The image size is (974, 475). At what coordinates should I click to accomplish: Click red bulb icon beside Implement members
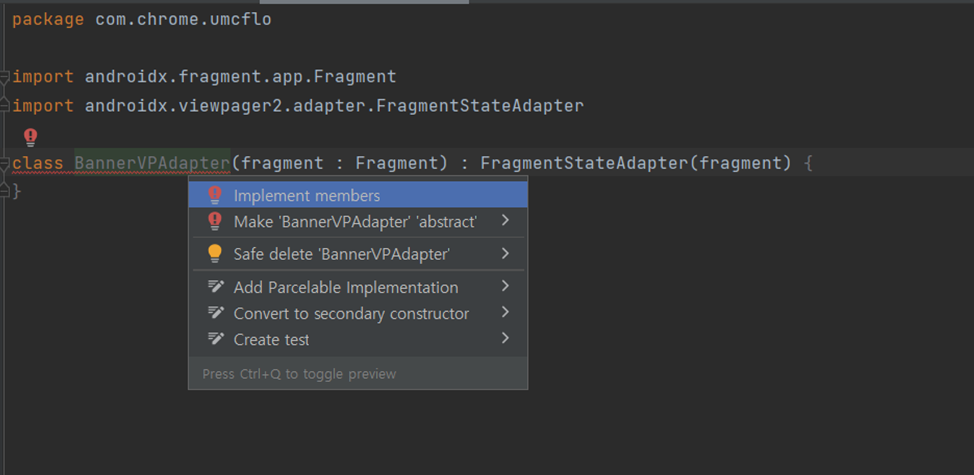pos(215,196)
